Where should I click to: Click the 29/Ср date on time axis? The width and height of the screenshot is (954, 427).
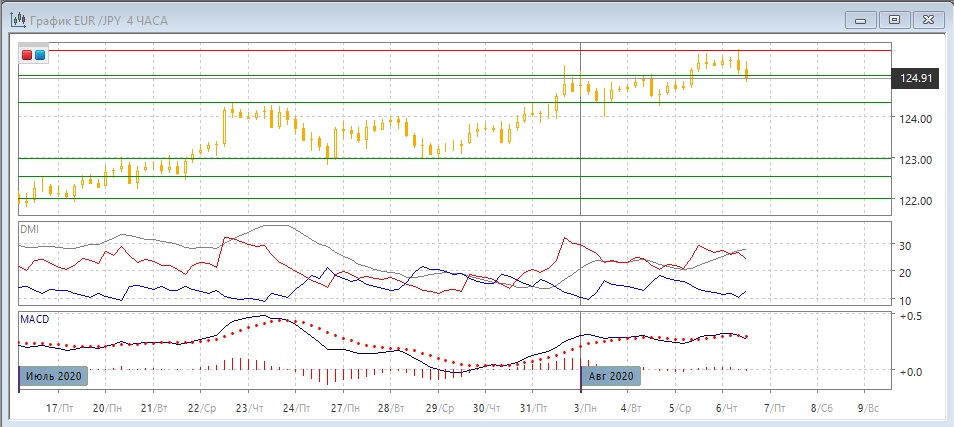tap(441, 409)
